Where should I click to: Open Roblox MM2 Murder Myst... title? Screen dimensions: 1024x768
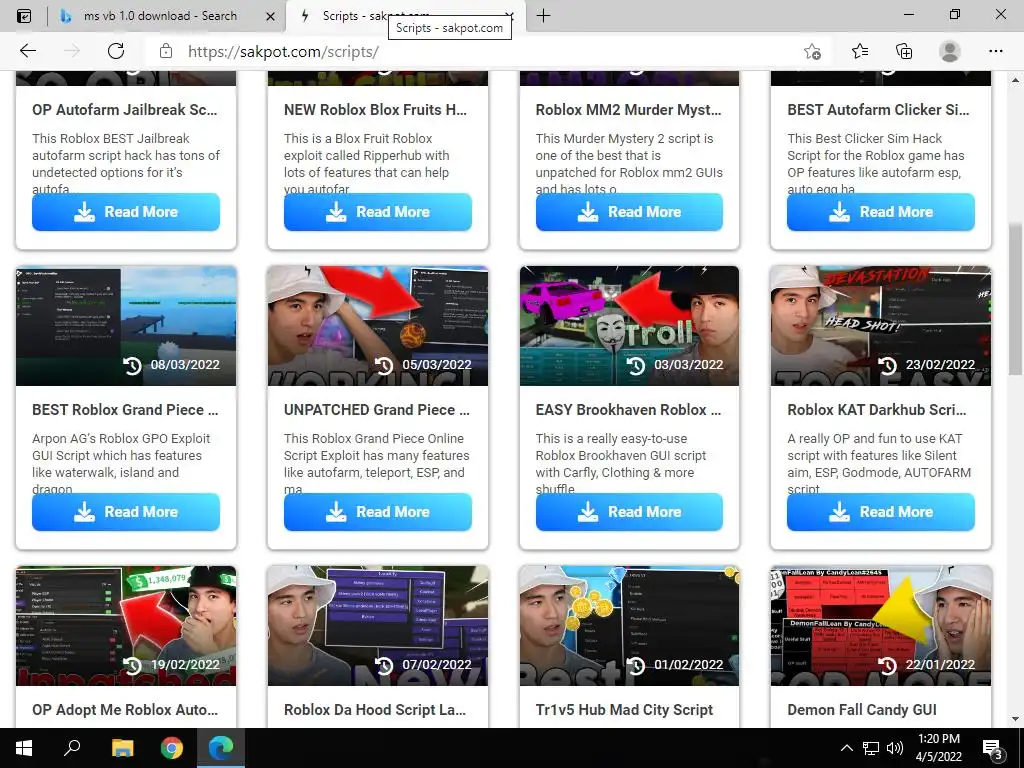tap(628, 110)
